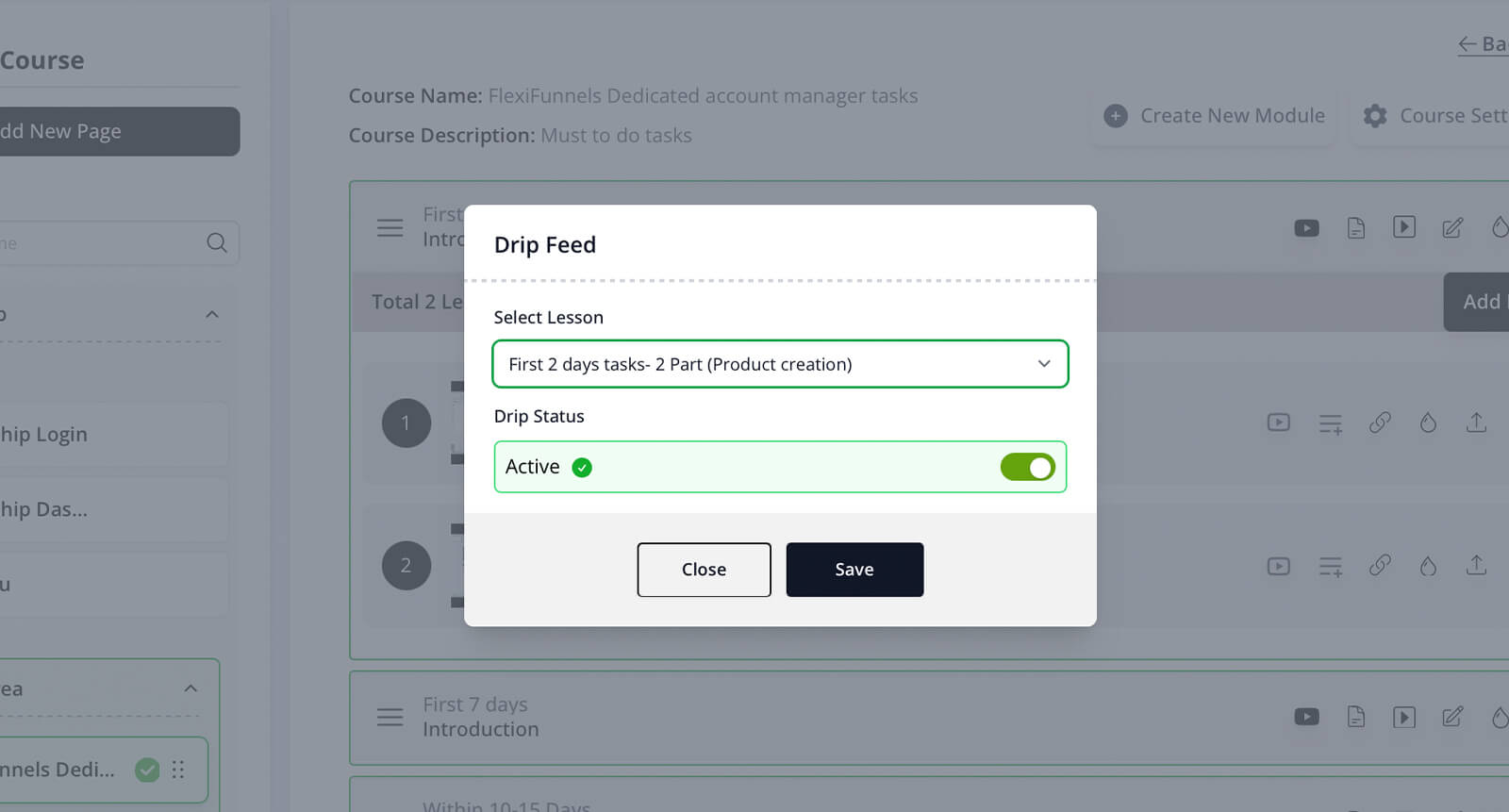Click the edit pencil icon for First 7 days
The width and height of the screenshot is (1509, 812).
tap(1452, 717)
